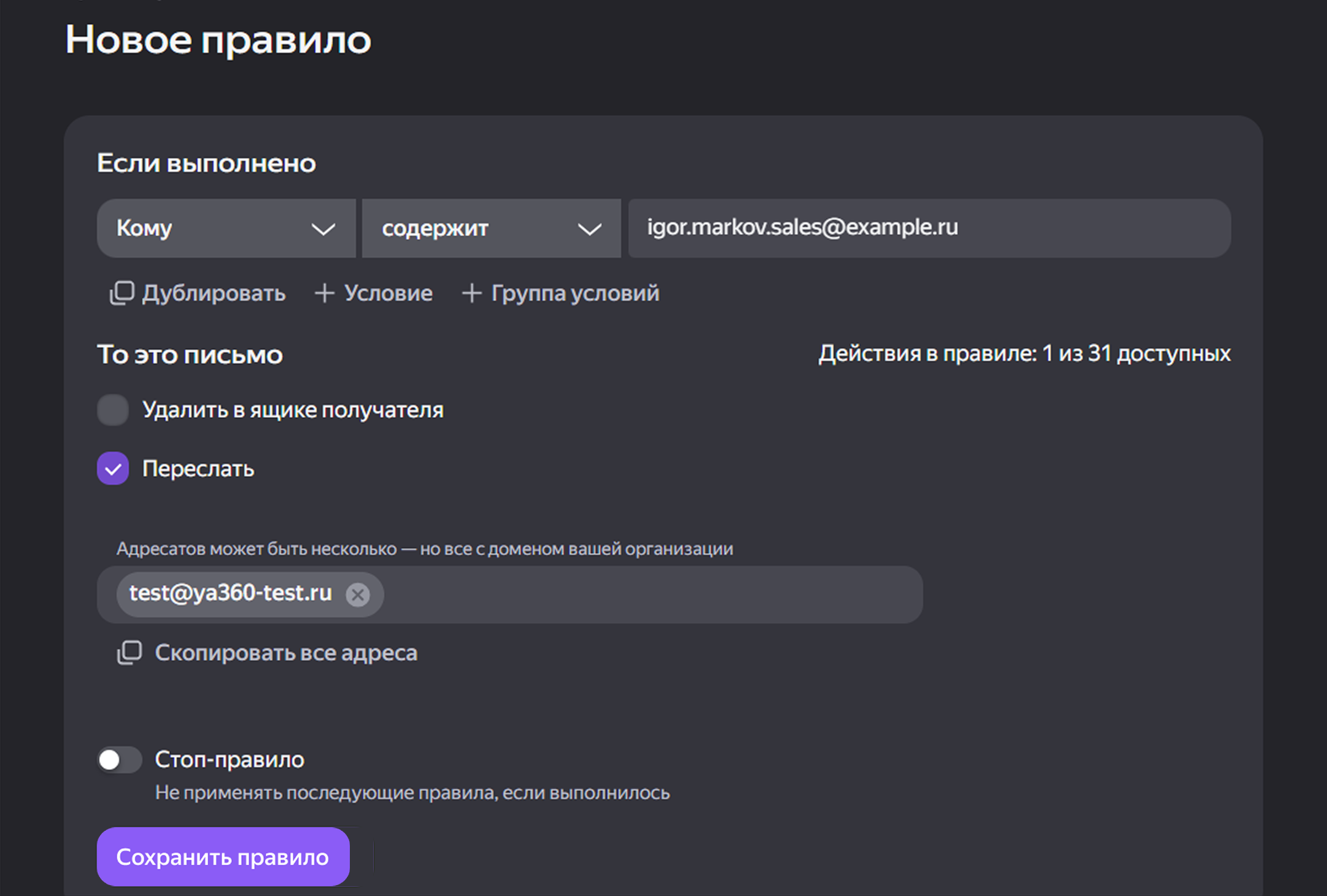Viewport: 1327px width, 896px height.
Task: Click the 'Адресатов может быть несколько' hint
Action: 425,549
